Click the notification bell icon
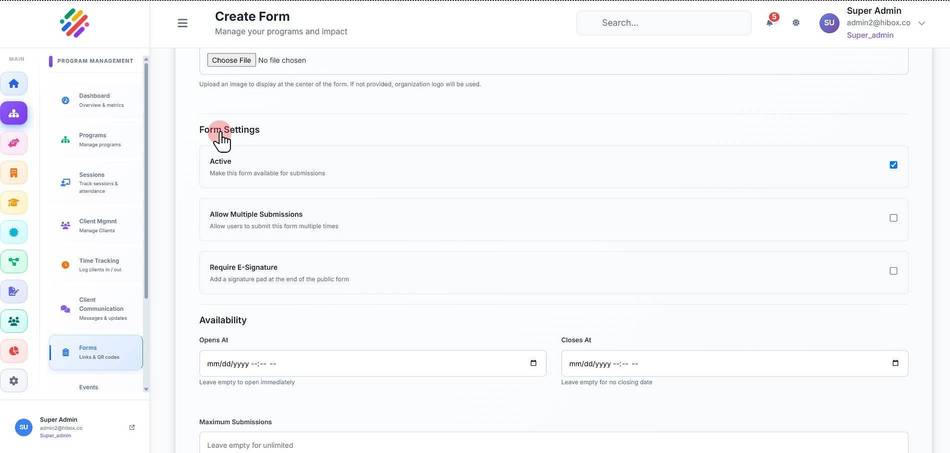Screen dimensions: 950x453 (769, 22)
